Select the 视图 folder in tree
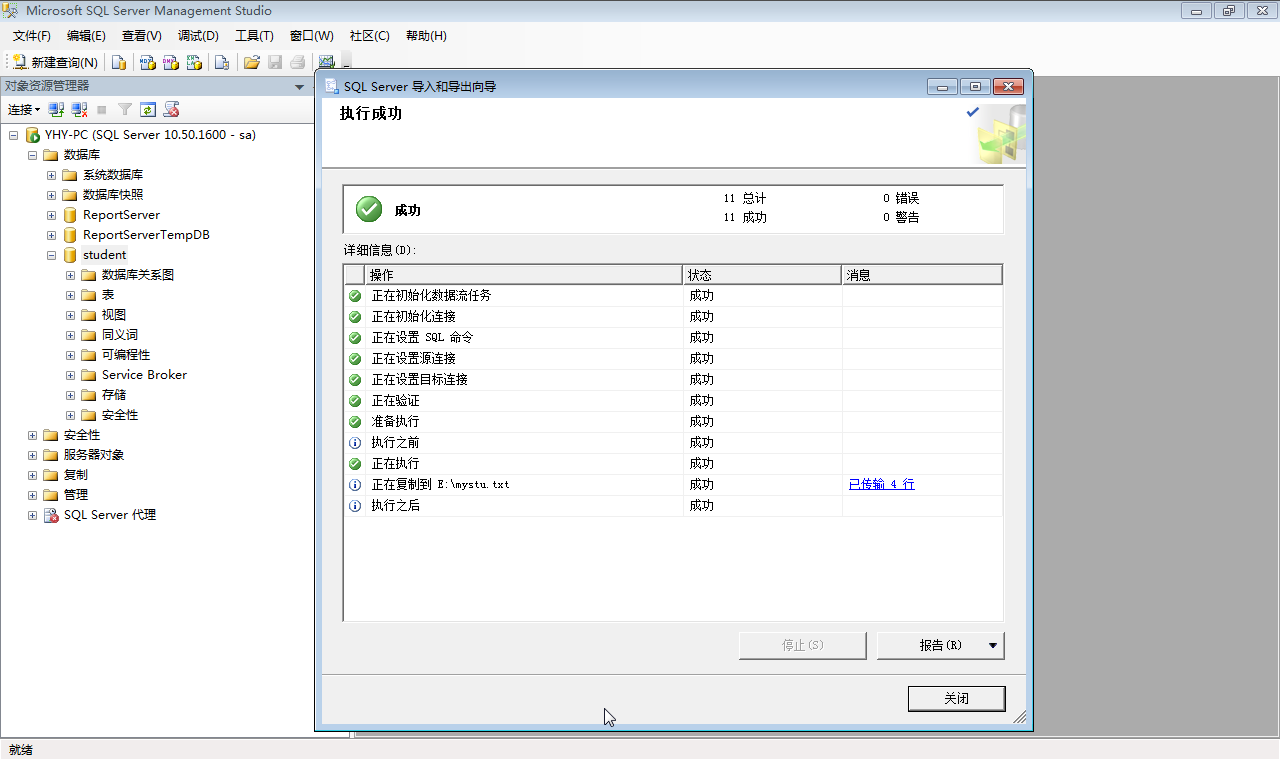 point(114,315)
